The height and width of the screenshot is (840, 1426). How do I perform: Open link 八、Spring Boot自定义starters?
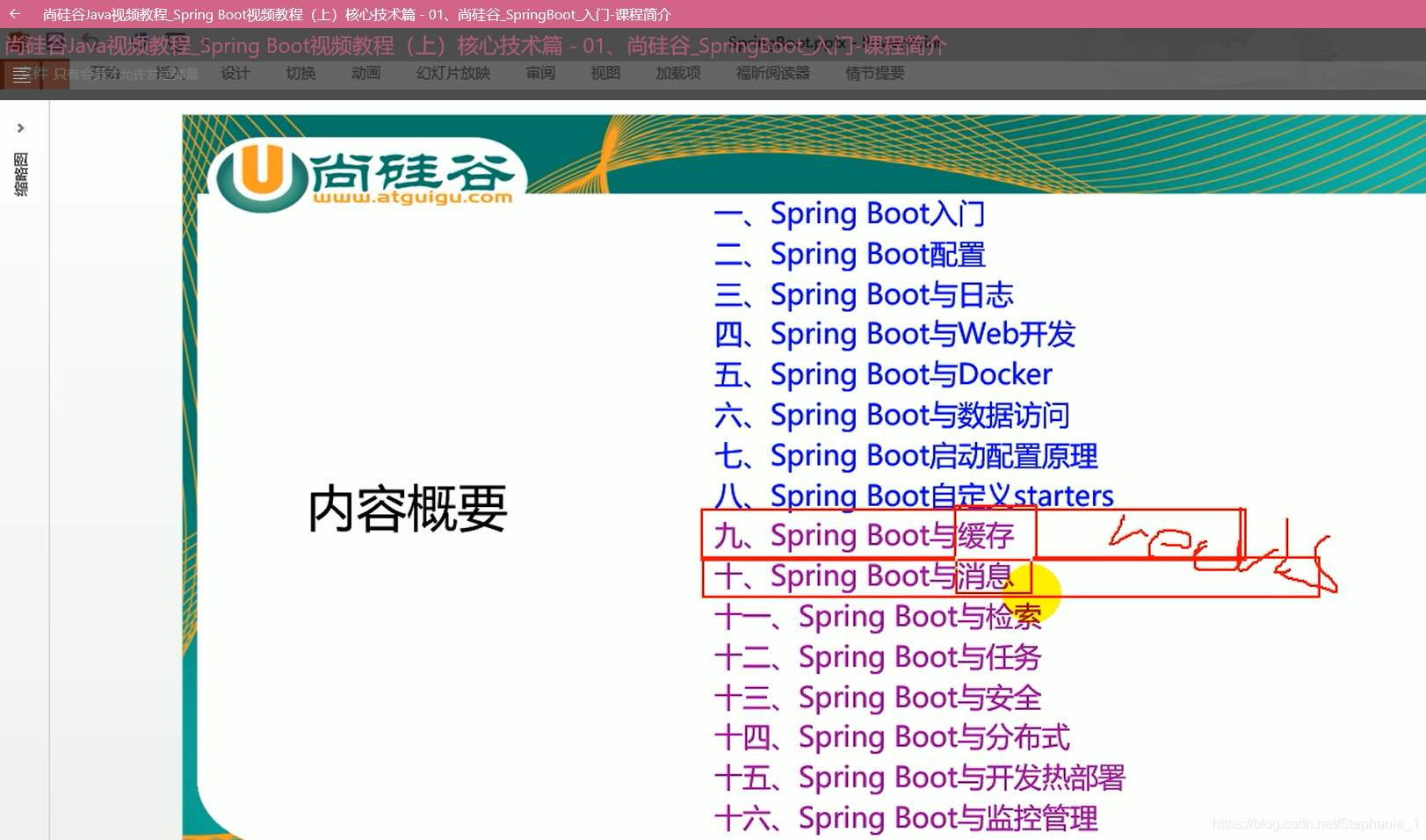pyautogui.click(x=914, y=495)
